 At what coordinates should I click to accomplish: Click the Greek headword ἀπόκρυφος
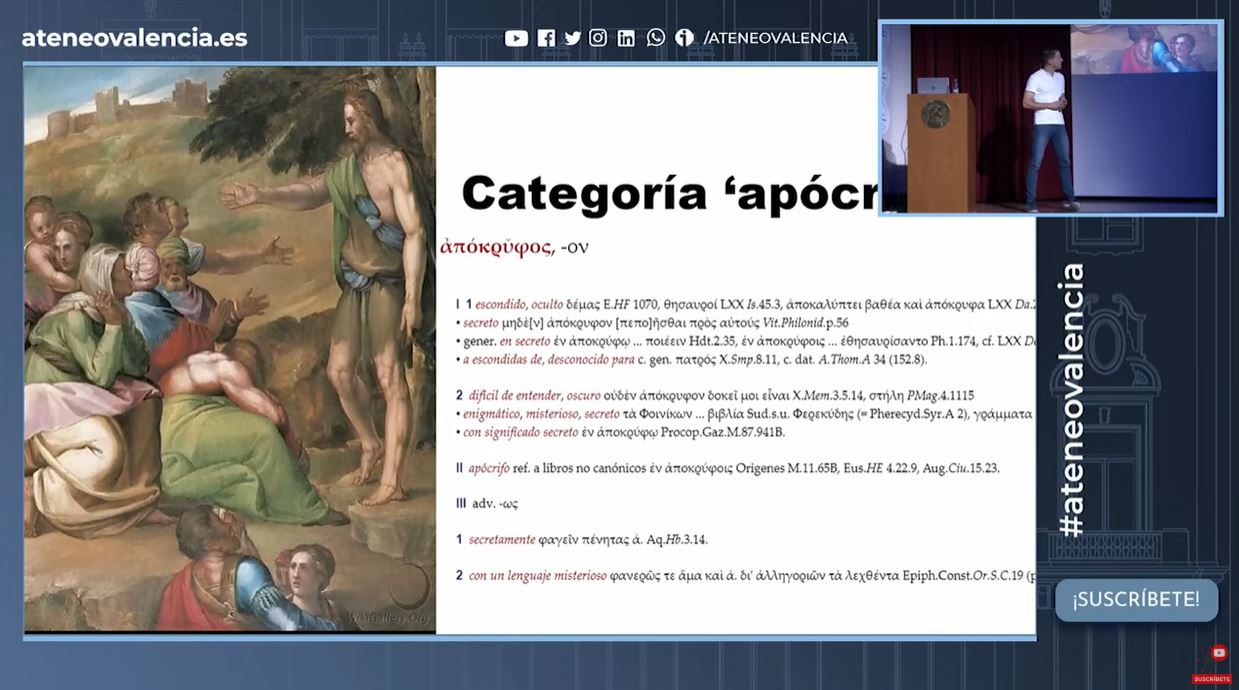click(x=496, y=247)
